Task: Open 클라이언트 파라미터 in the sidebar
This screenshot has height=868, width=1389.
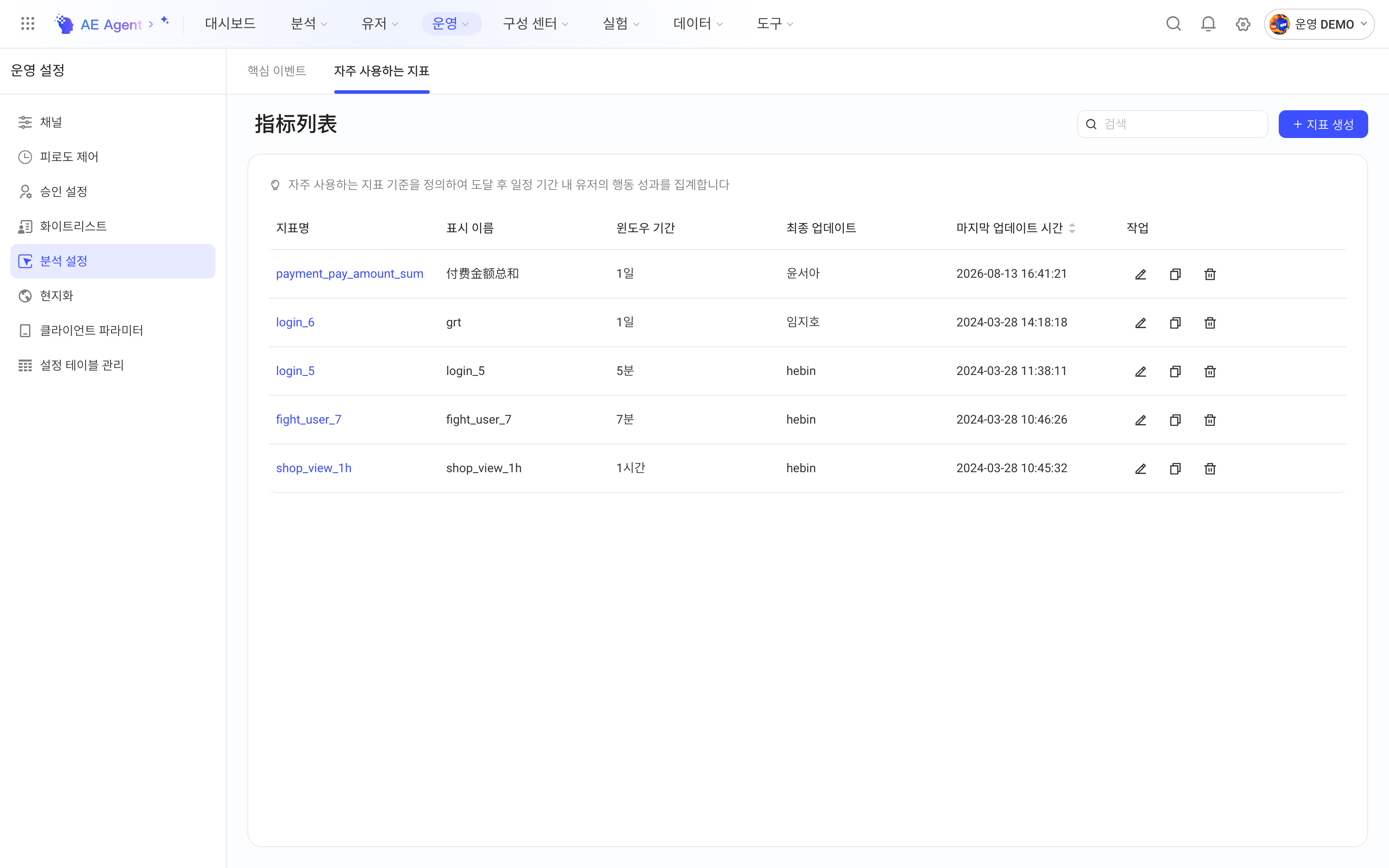Action: pyautogui.click(x=112, y=331)
